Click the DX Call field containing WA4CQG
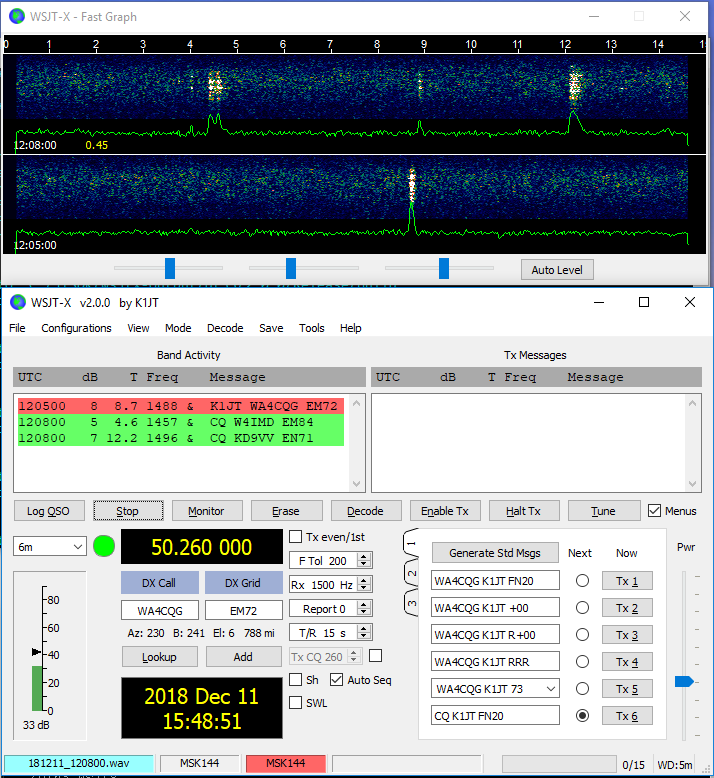 point(160,610)
